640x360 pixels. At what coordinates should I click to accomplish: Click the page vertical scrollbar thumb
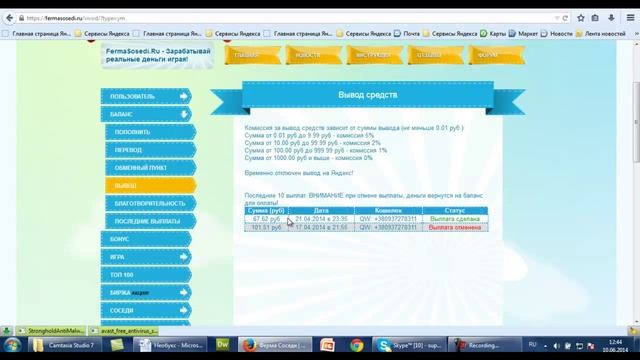(x=636, y=122)
